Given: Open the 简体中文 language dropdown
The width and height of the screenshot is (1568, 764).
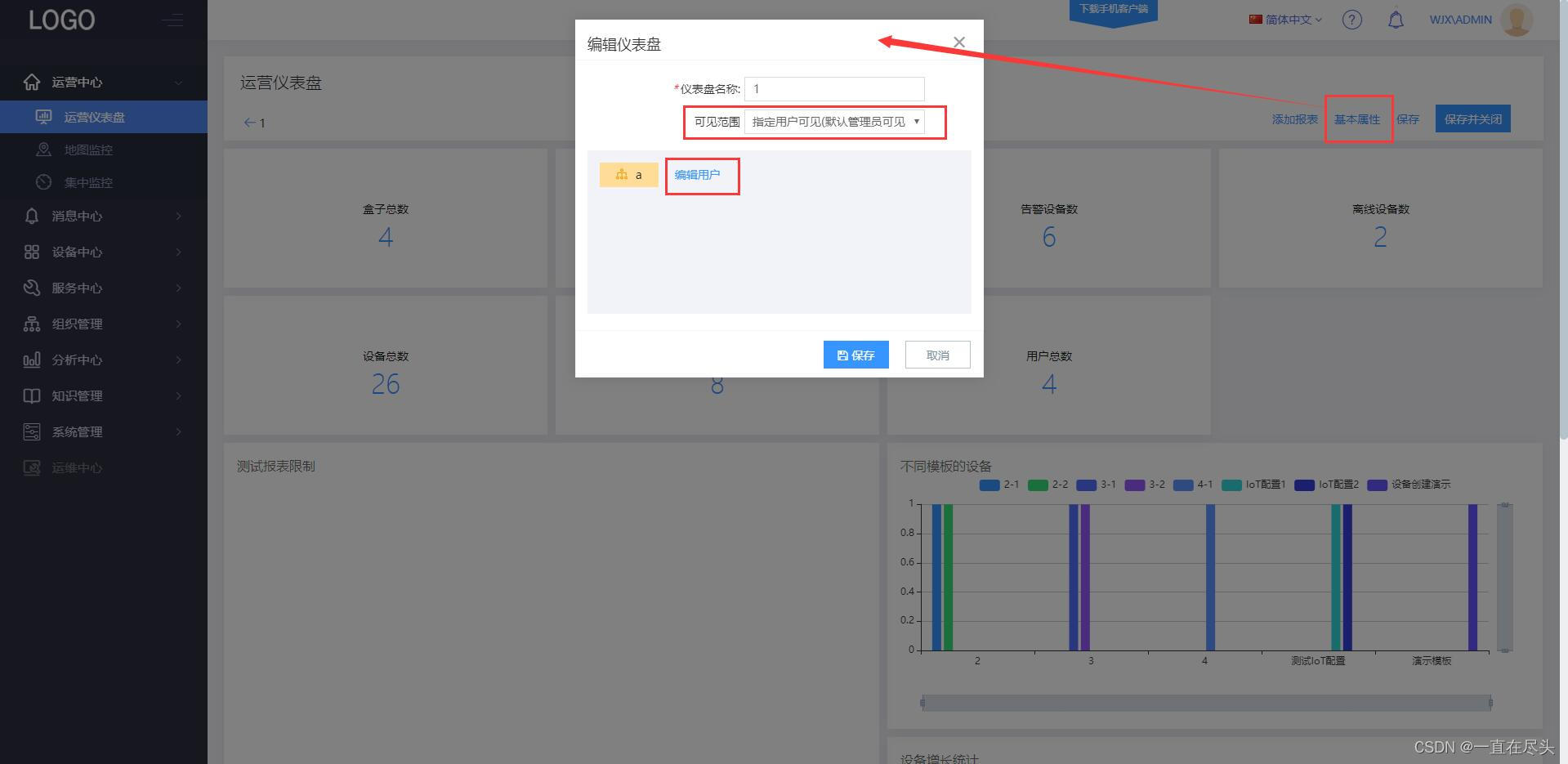Looking at the screenshot, I should pyautogui.click(x=1285, y=20).
